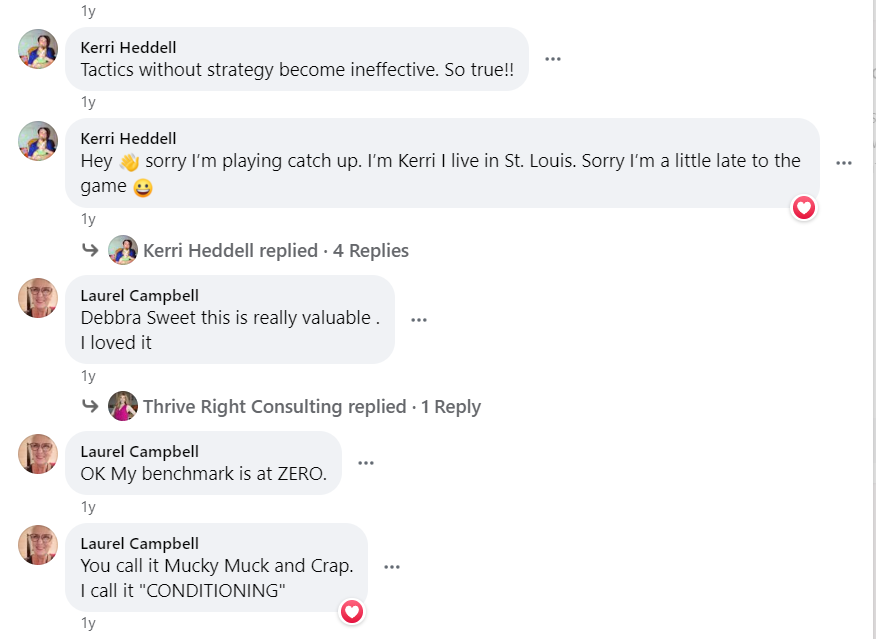This screenshot has width=876, height=639.
Task: Click 1y timestamp under 'I loved it' comment
Action: [x=88, y=376]
